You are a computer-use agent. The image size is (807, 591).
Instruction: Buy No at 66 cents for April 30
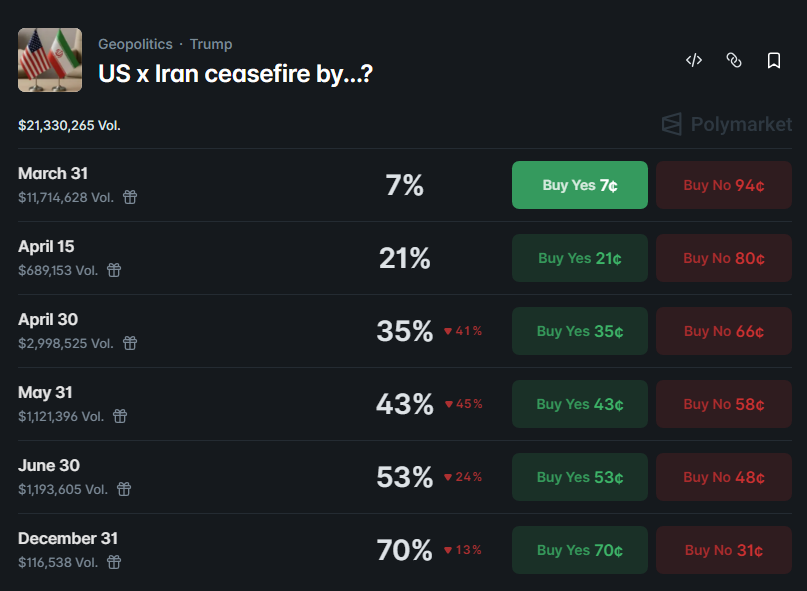pyautogui.click(x=723, y=331)
